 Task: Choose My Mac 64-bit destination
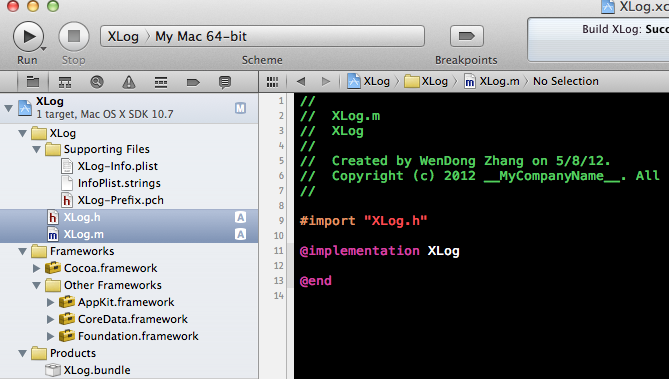tap(201, 36)
